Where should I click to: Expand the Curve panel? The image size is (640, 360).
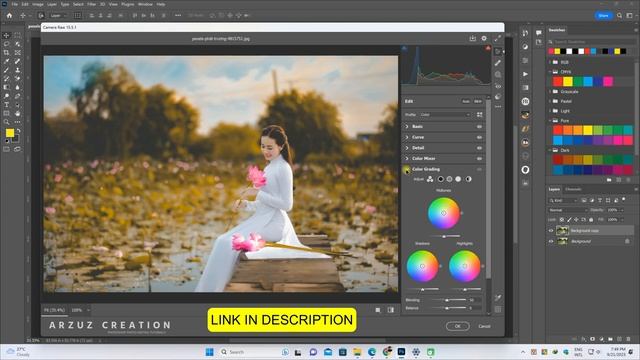click(407, 137)
